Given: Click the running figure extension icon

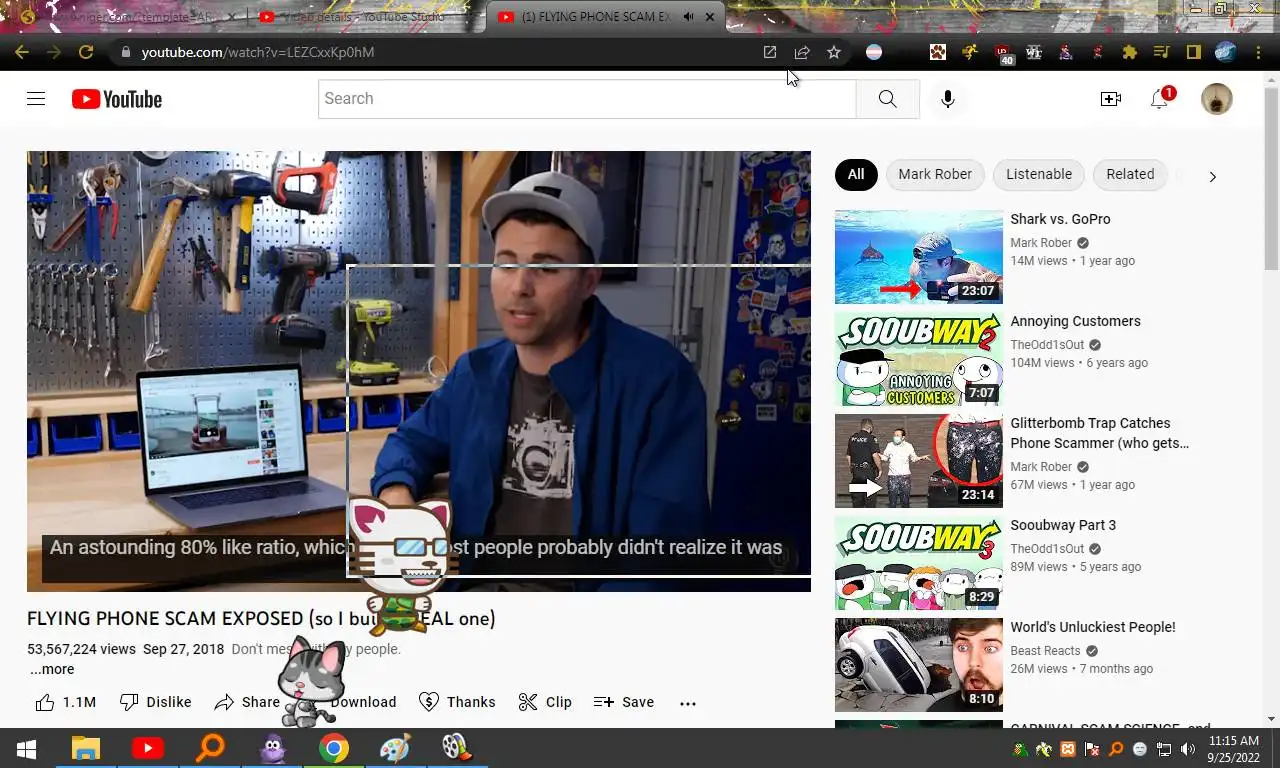Looking at the screenshot, I should tap(970, 52).
